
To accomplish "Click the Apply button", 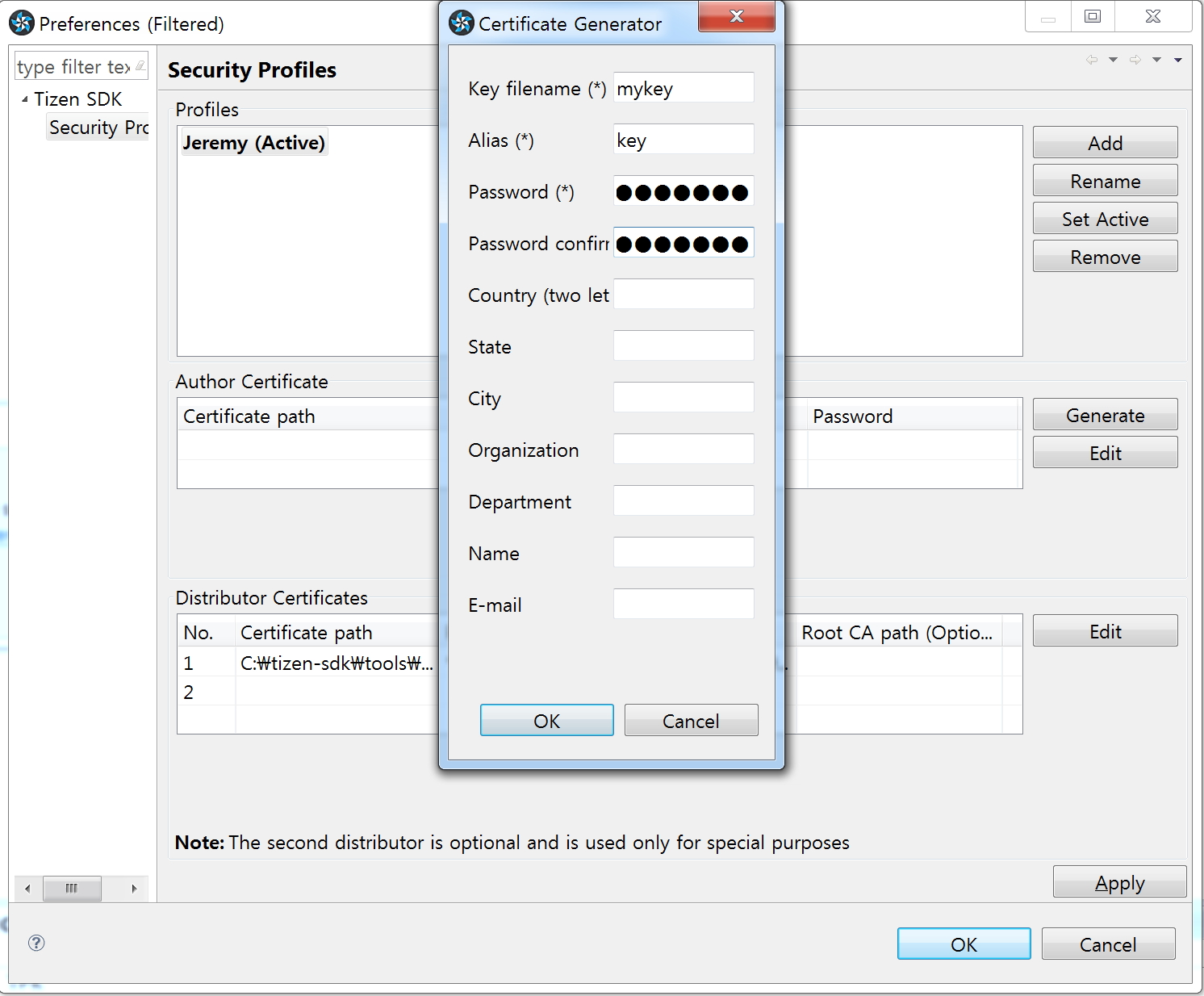I will [x=1119, y=882].
